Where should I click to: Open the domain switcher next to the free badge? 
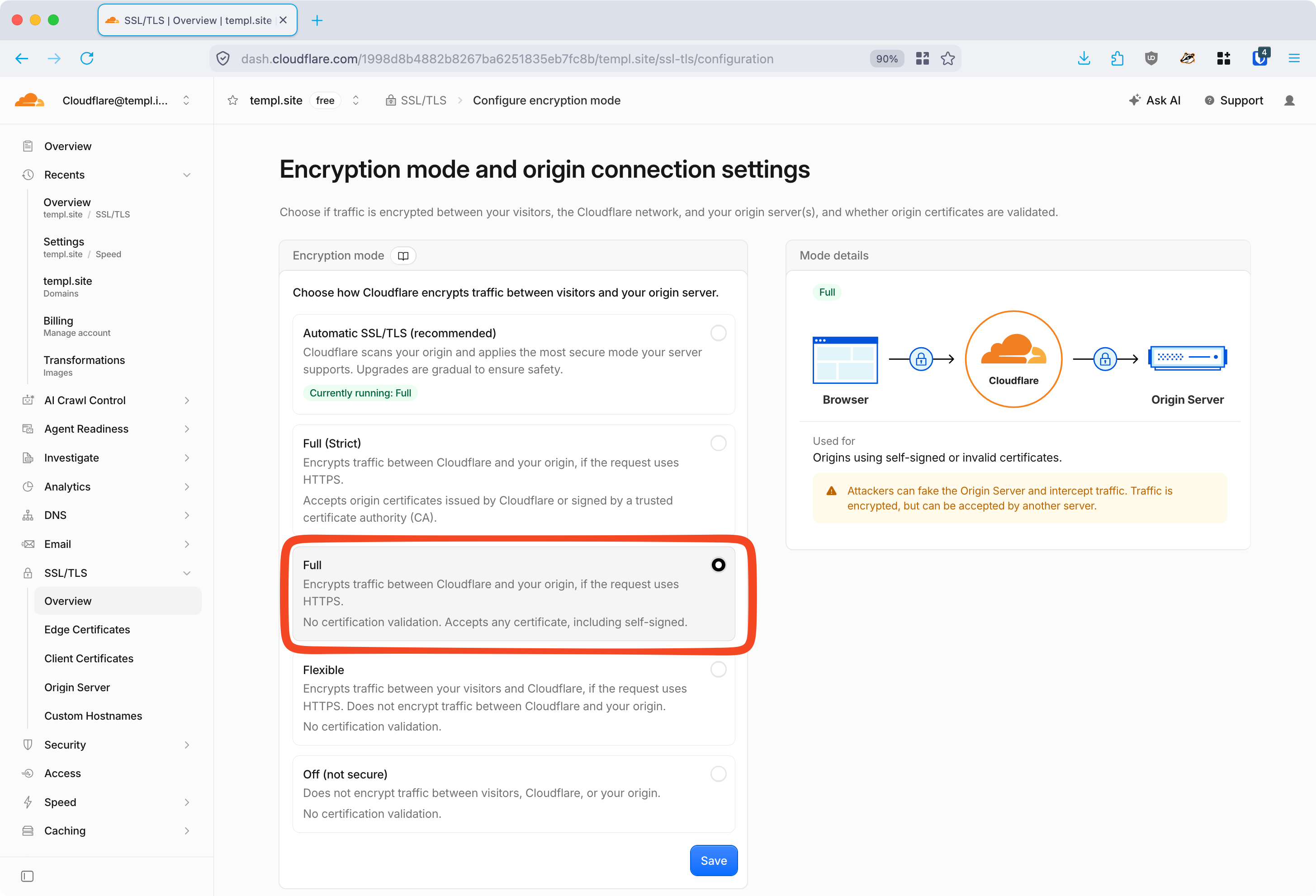pos(355,100)
